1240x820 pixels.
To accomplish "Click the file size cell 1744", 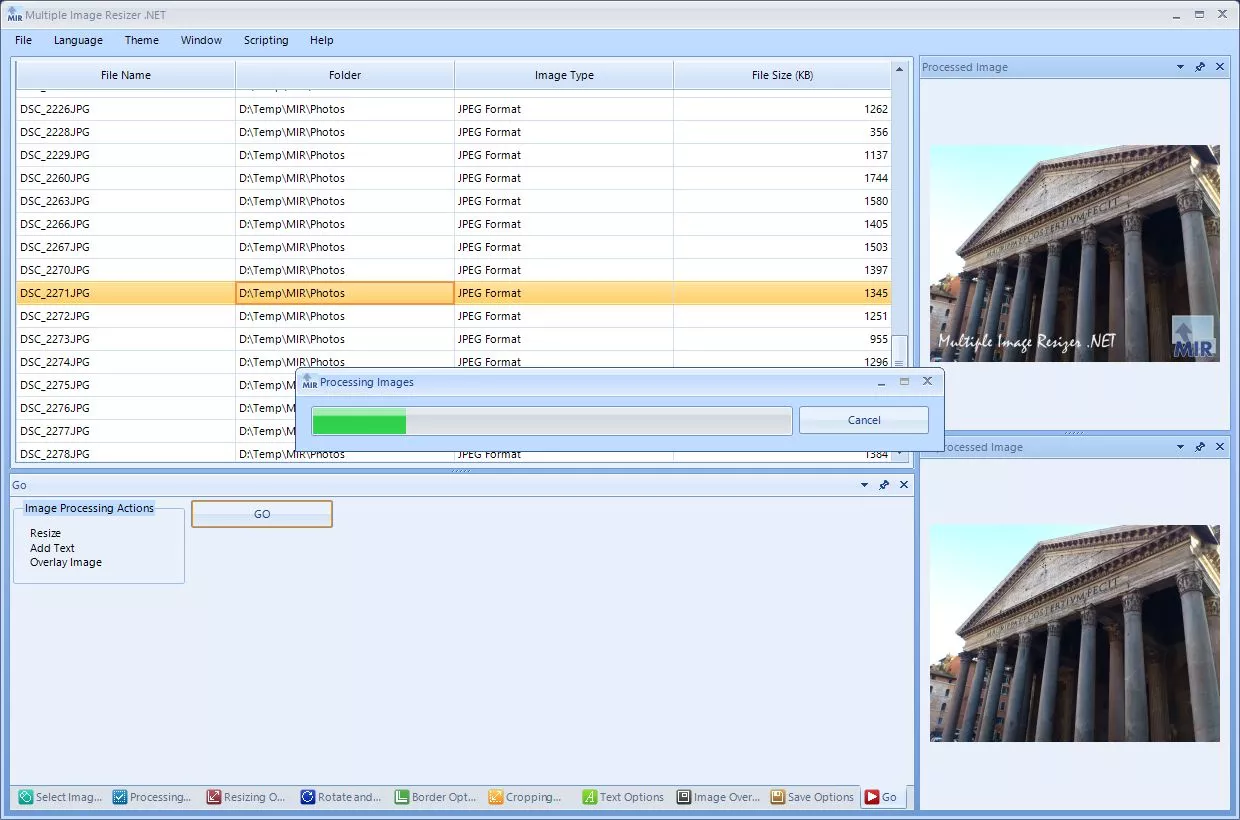I will 782,178.
